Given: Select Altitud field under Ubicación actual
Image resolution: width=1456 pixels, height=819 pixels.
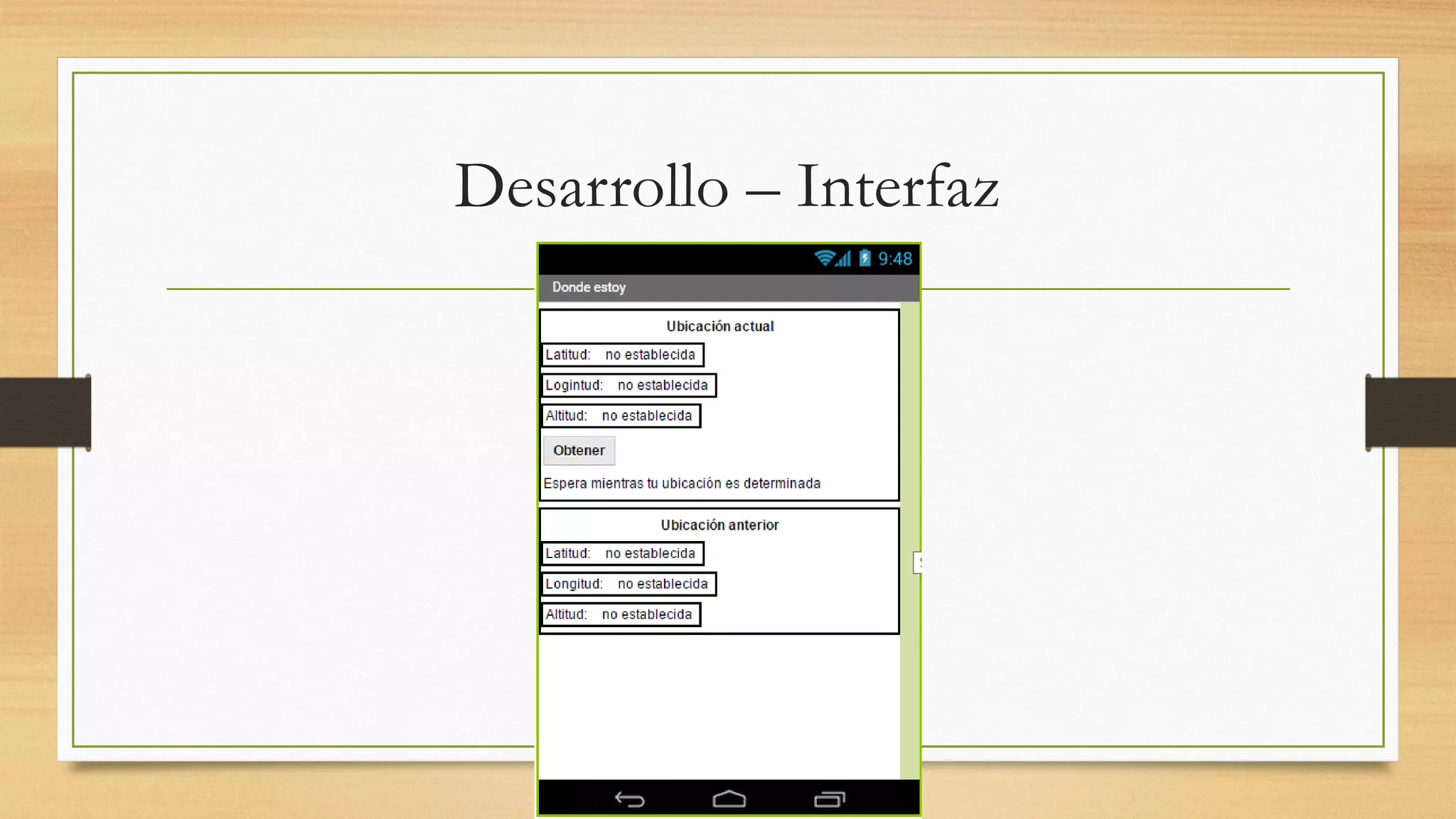Looking at the screenshot, I should click(621, 416).
